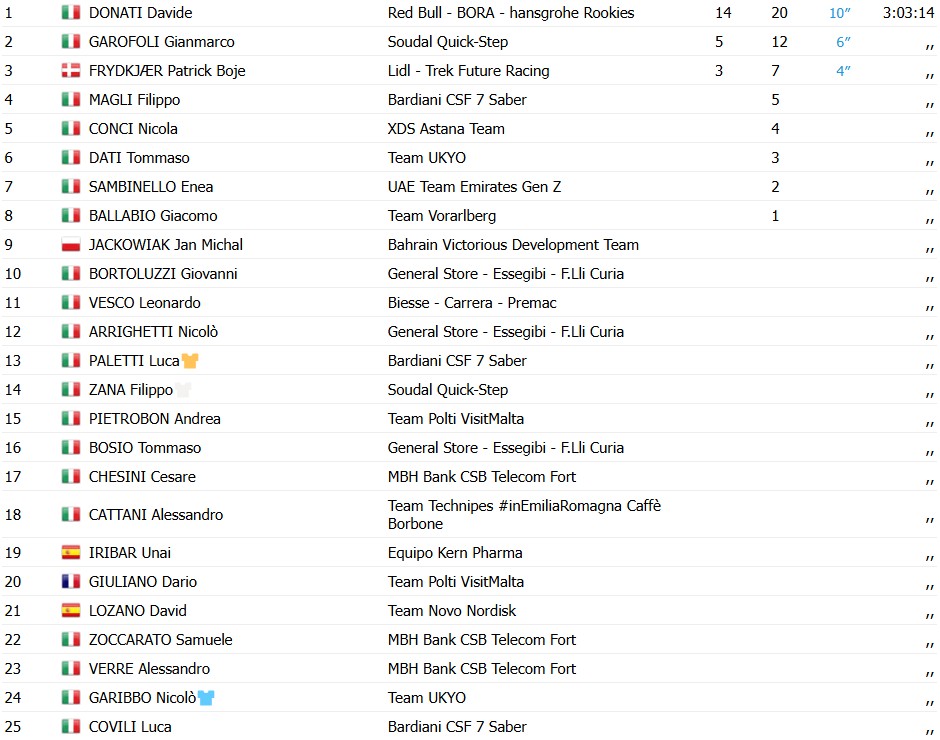The width and height of the screenshot is (940, 740).
Task: Open team Team Vorarlberg
Action: [x=442, y=215]
